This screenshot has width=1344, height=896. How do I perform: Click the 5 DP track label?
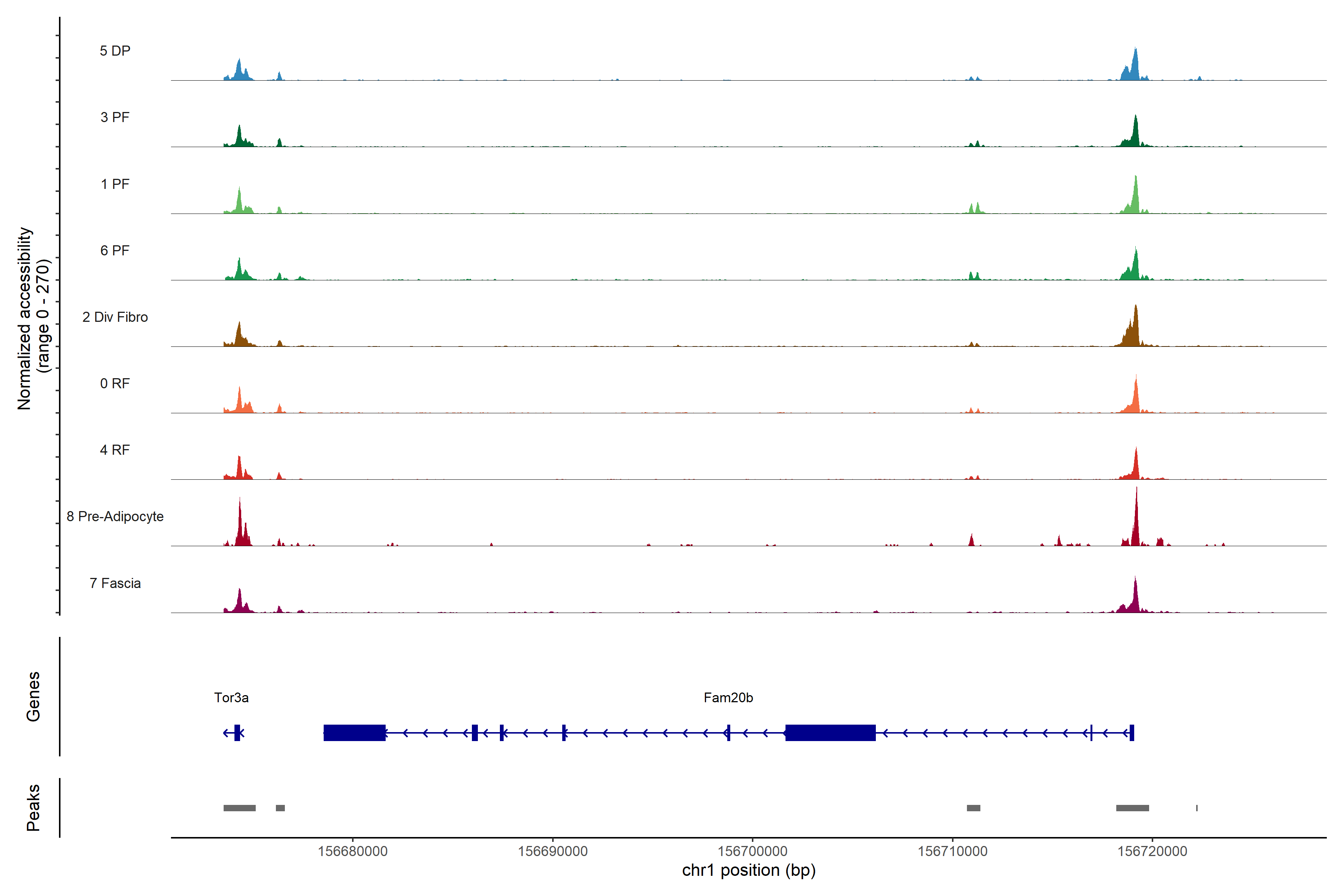[x=115, y=51]
